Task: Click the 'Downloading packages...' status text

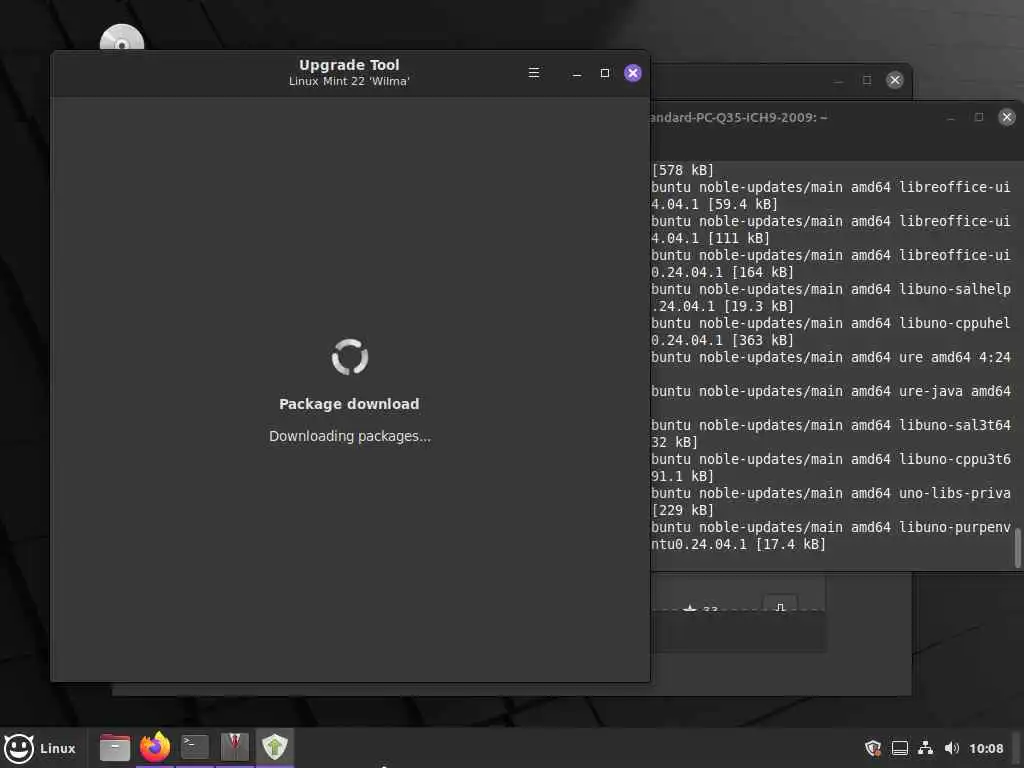Action: pyautogui.click(x=350, y=436)
